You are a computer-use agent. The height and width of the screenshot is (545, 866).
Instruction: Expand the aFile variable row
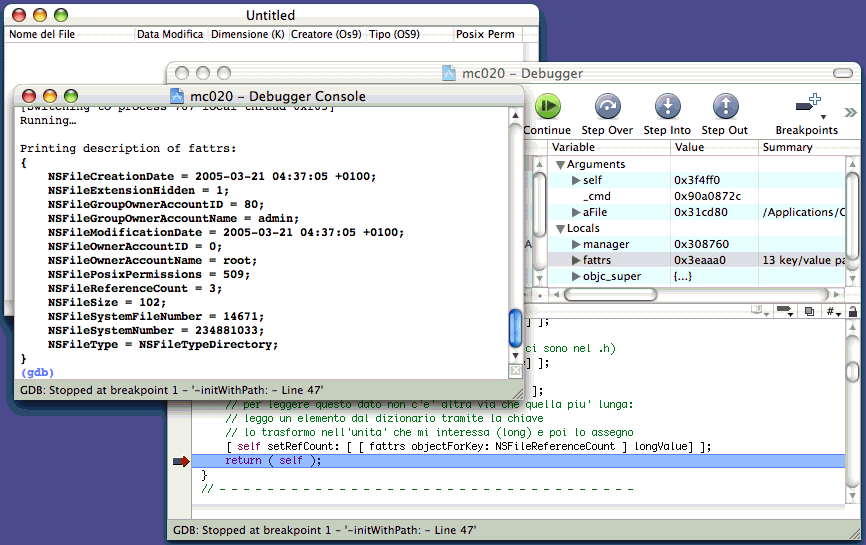coord(576,212)
